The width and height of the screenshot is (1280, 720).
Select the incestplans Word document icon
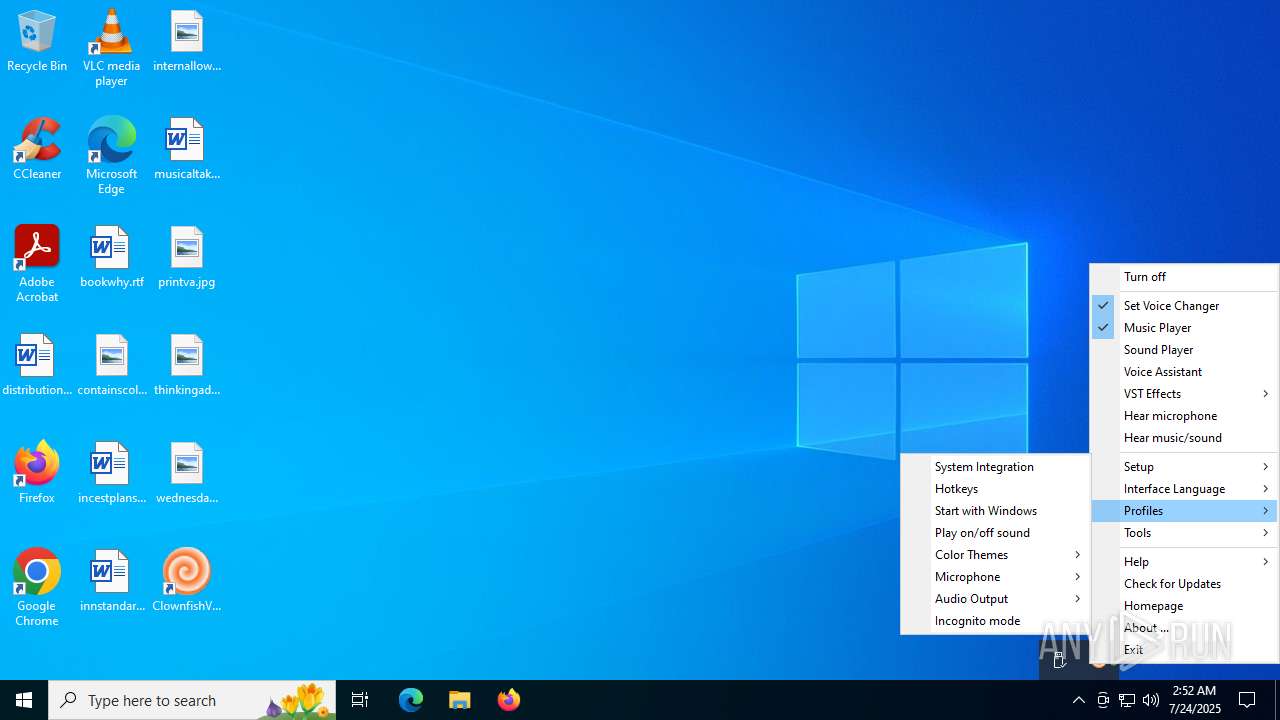[111, 474]
